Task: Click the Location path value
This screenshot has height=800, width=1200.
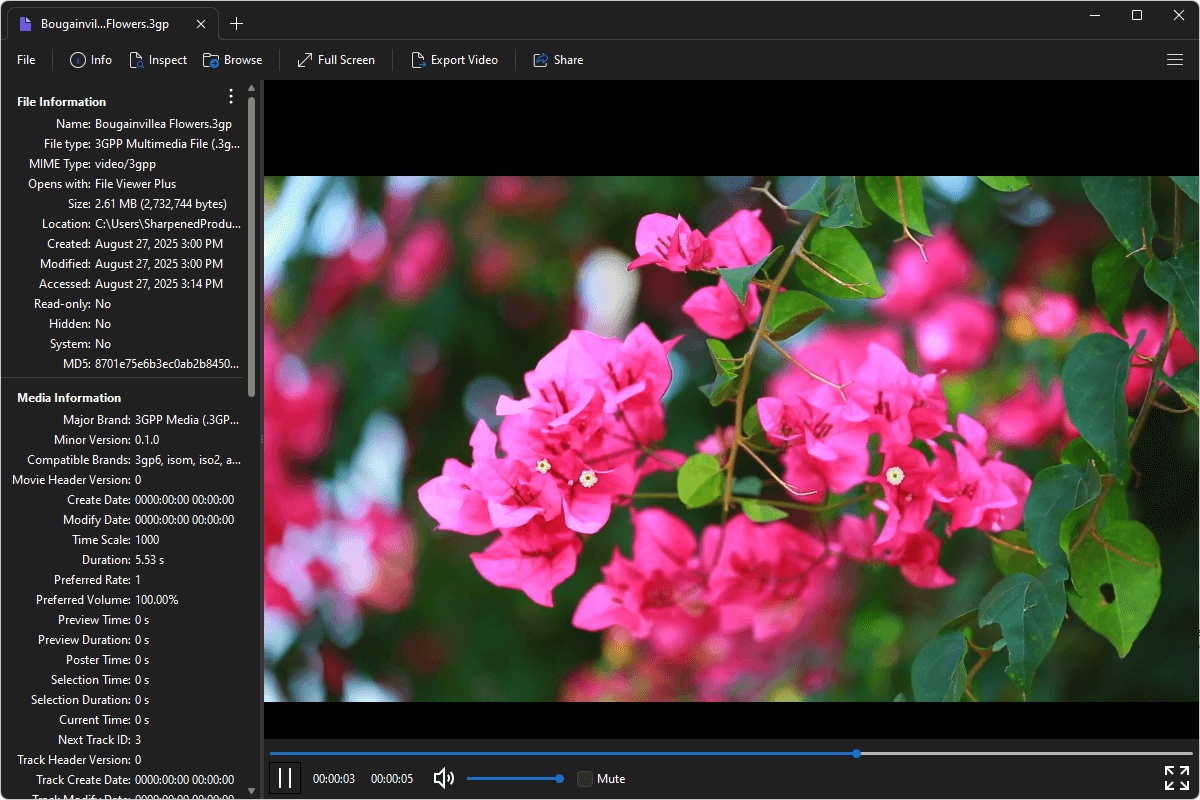Action: point(168,224)
